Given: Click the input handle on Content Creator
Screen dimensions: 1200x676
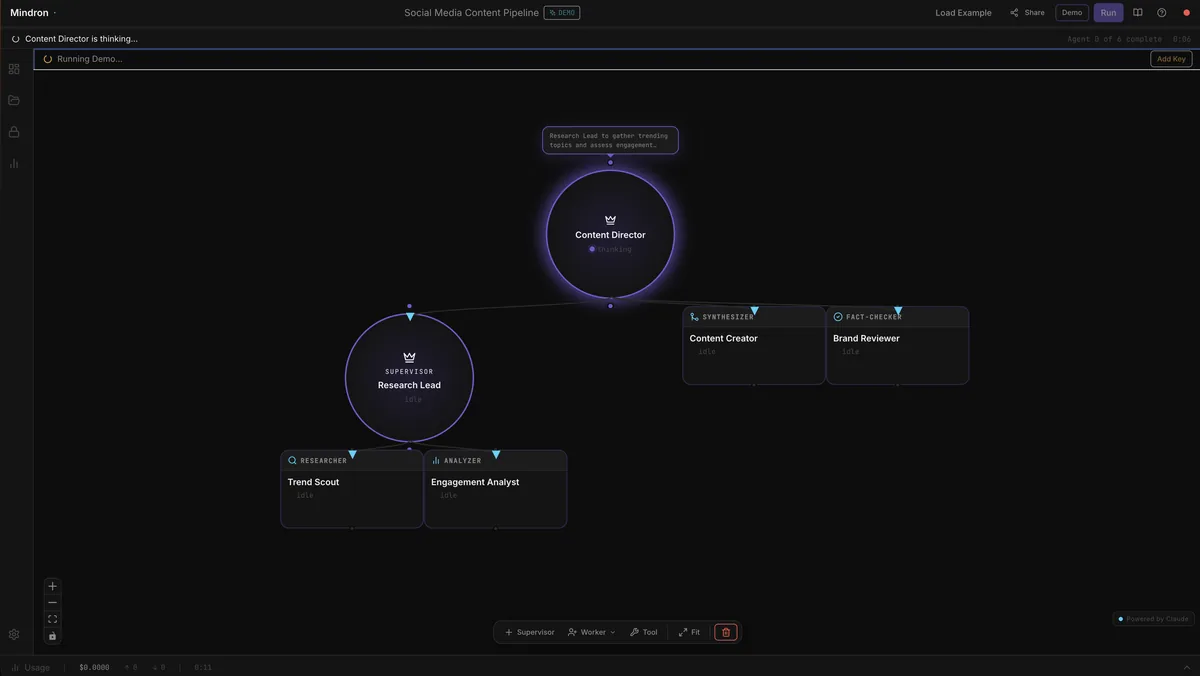Looking at the screenshot, I should (754, 310).
